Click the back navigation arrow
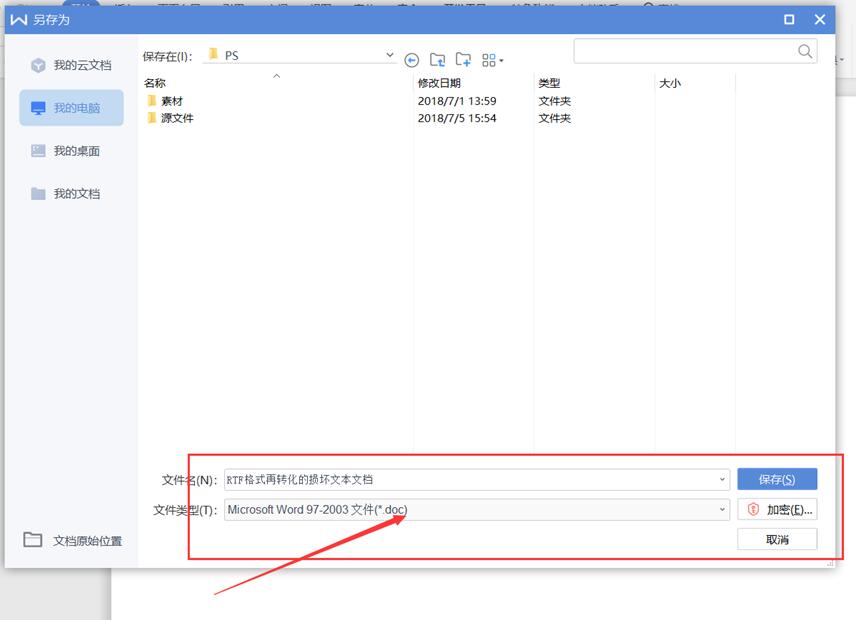856x620 pixels. tap(412, 60)
